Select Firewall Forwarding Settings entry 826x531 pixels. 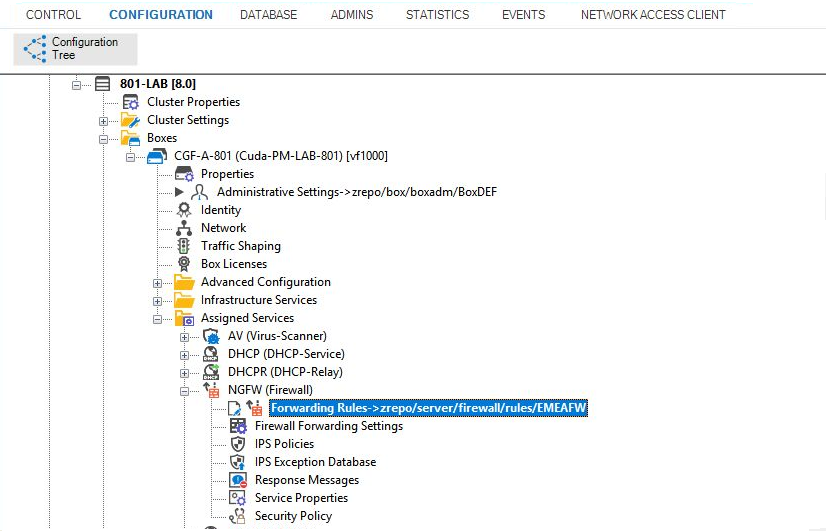coord(328,426)
